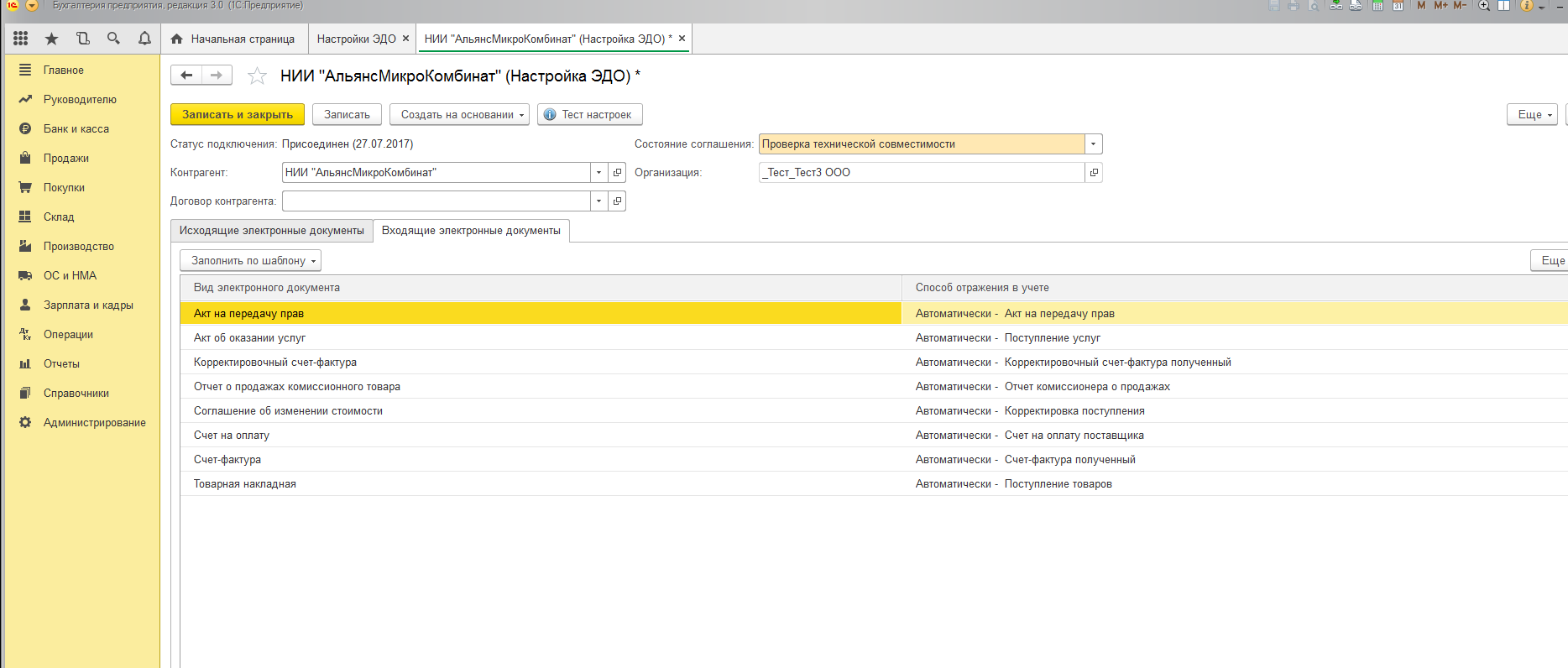Open notifications bell icon
Screen dimensions: 1568x668
pos(144,39)
